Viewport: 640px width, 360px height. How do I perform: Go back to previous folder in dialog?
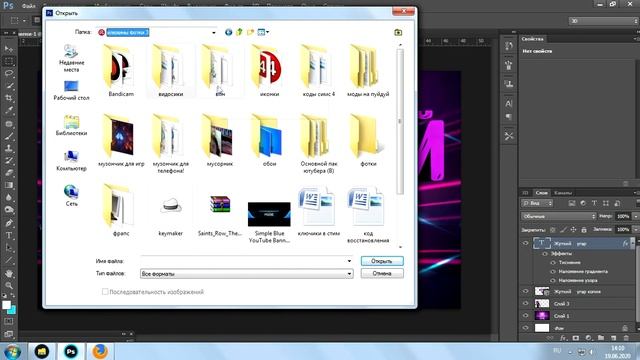coord(229,32)
